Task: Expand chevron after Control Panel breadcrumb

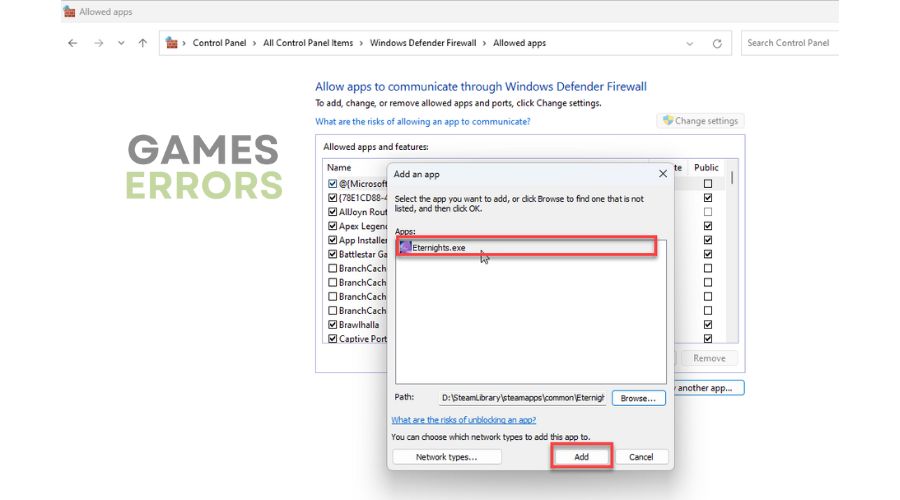Action: pyautogui.click(x=254, y=43)
